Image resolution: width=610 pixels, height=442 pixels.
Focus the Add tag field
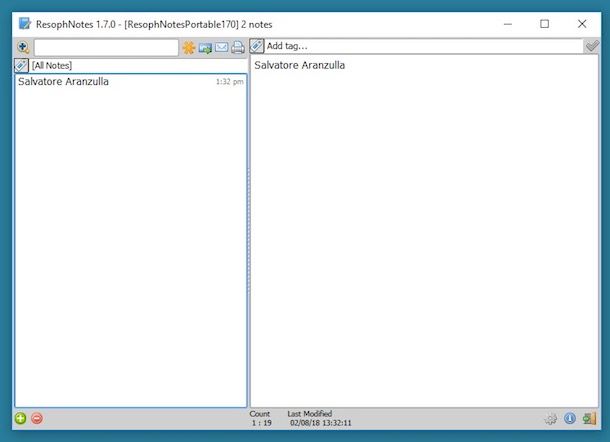(424, 46)
